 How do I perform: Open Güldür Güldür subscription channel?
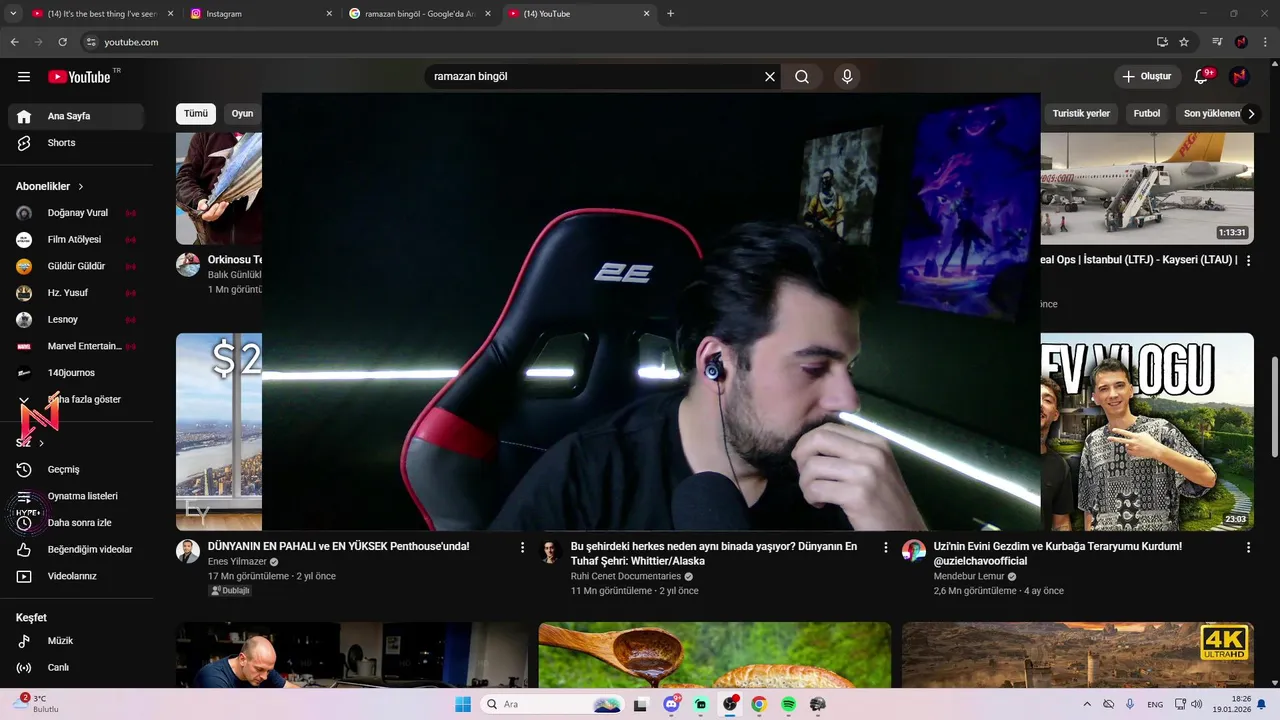pyautogui.click(x=76, y=266)
